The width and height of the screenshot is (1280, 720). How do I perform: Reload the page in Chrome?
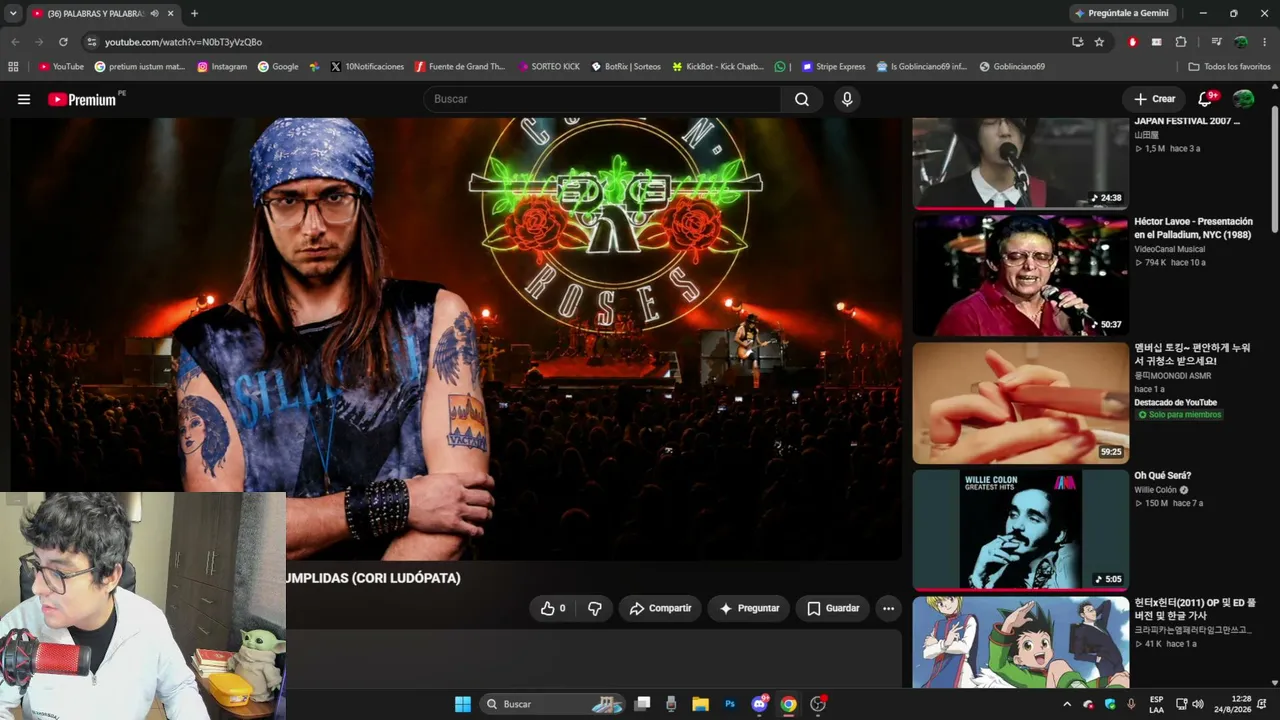click(x=63, y=42)
